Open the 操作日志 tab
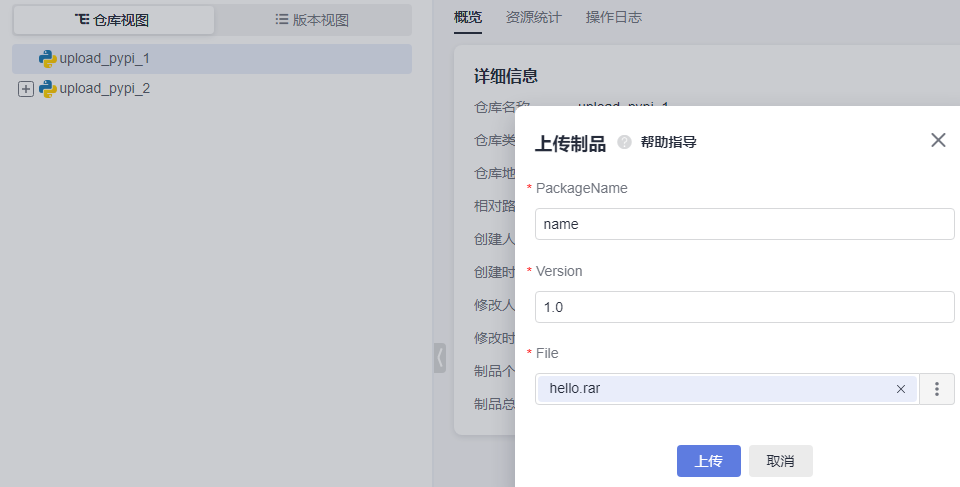Image resolution: width=960 pixels, height=487 pixels. [x=614, y=17]
